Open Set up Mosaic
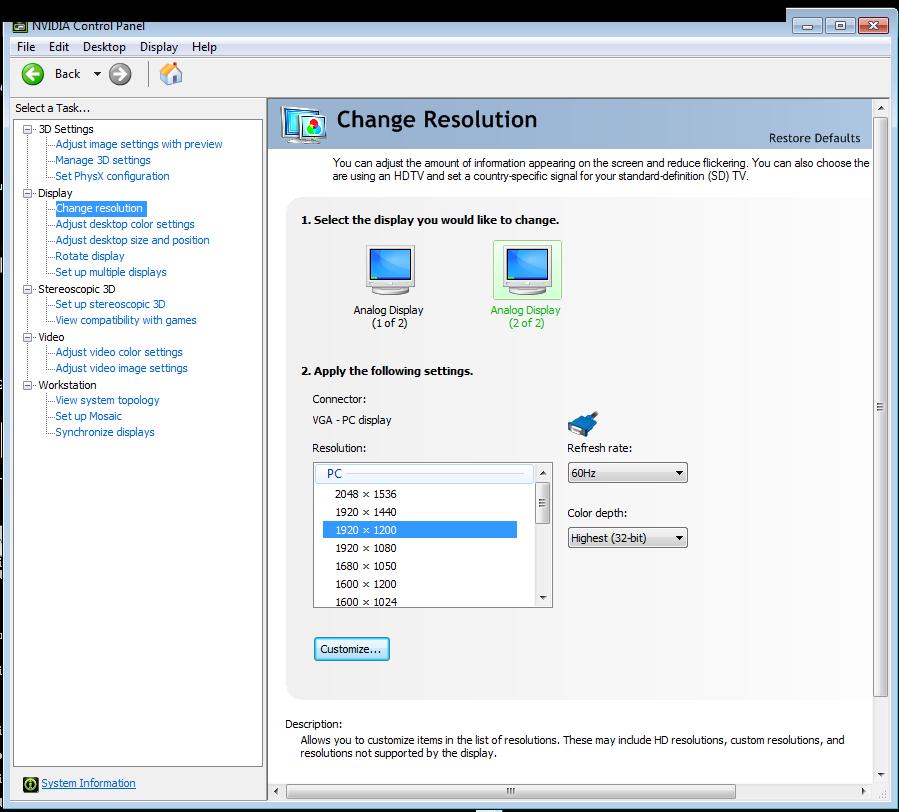Viewport: 899px width, 812px height. pos(88,416)
